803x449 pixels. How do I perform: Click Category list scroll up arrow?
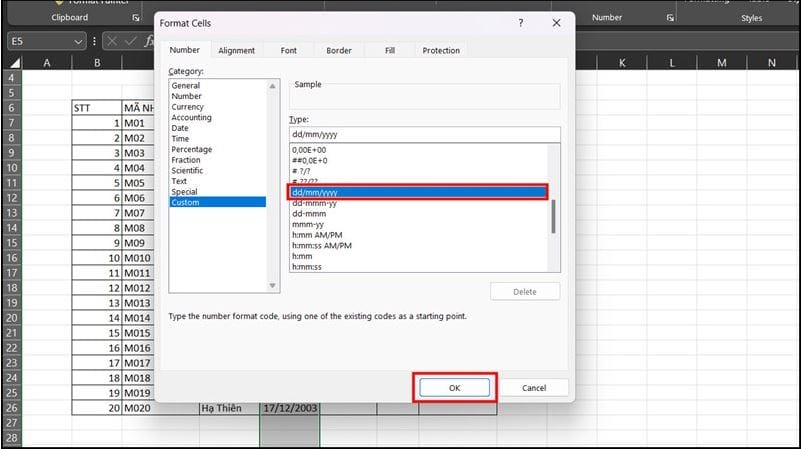coord(272,86)
